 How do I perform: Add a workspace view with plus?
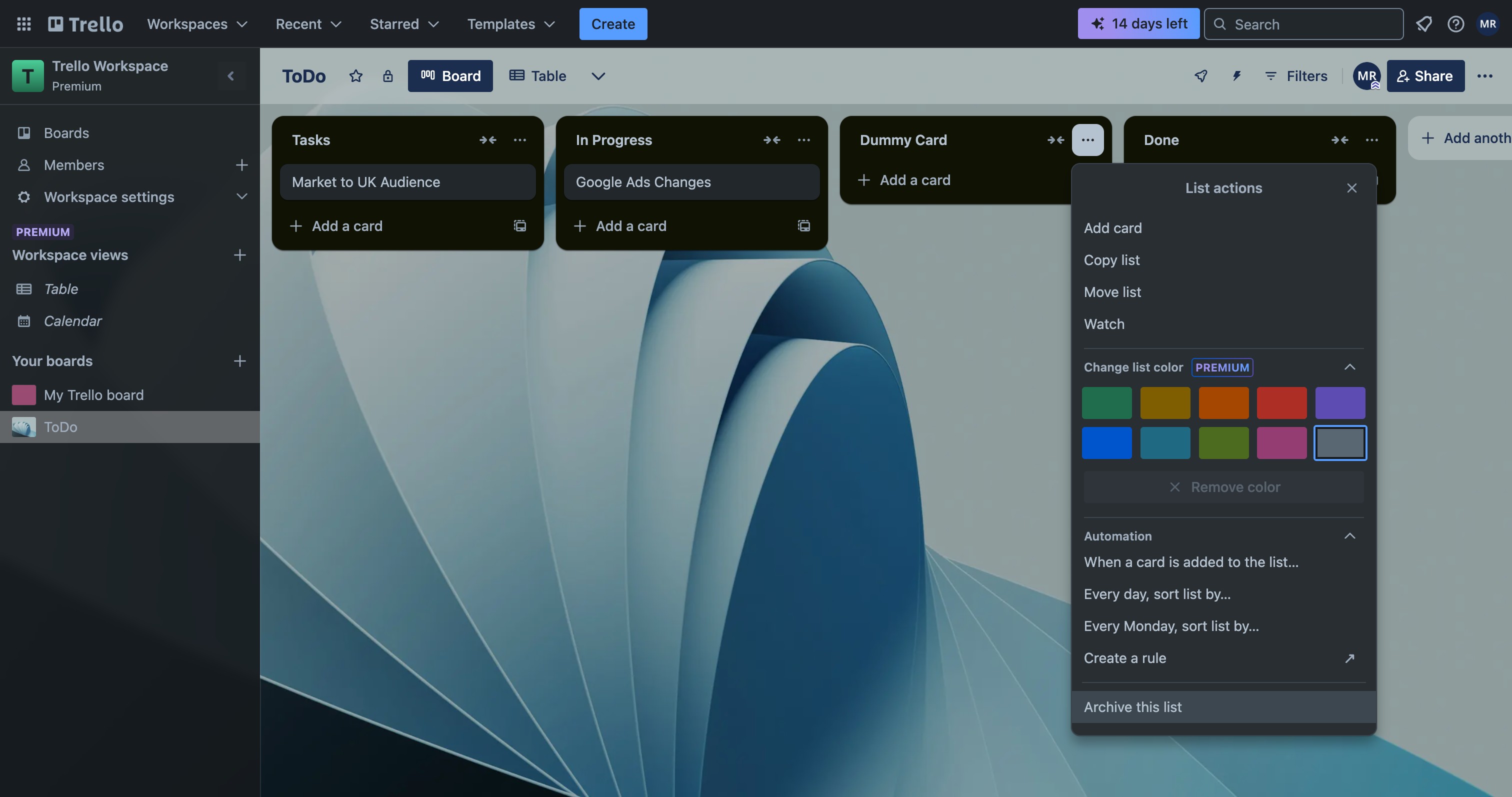click(x=239, y=254)
